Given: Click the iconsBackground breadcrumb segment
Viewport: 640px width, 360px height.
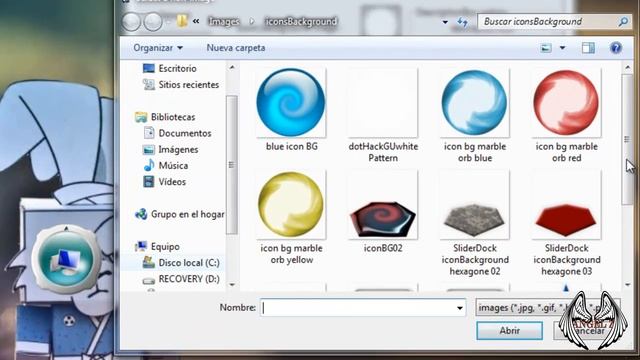Looking at the screenshot, I should [x=301, y=21].
